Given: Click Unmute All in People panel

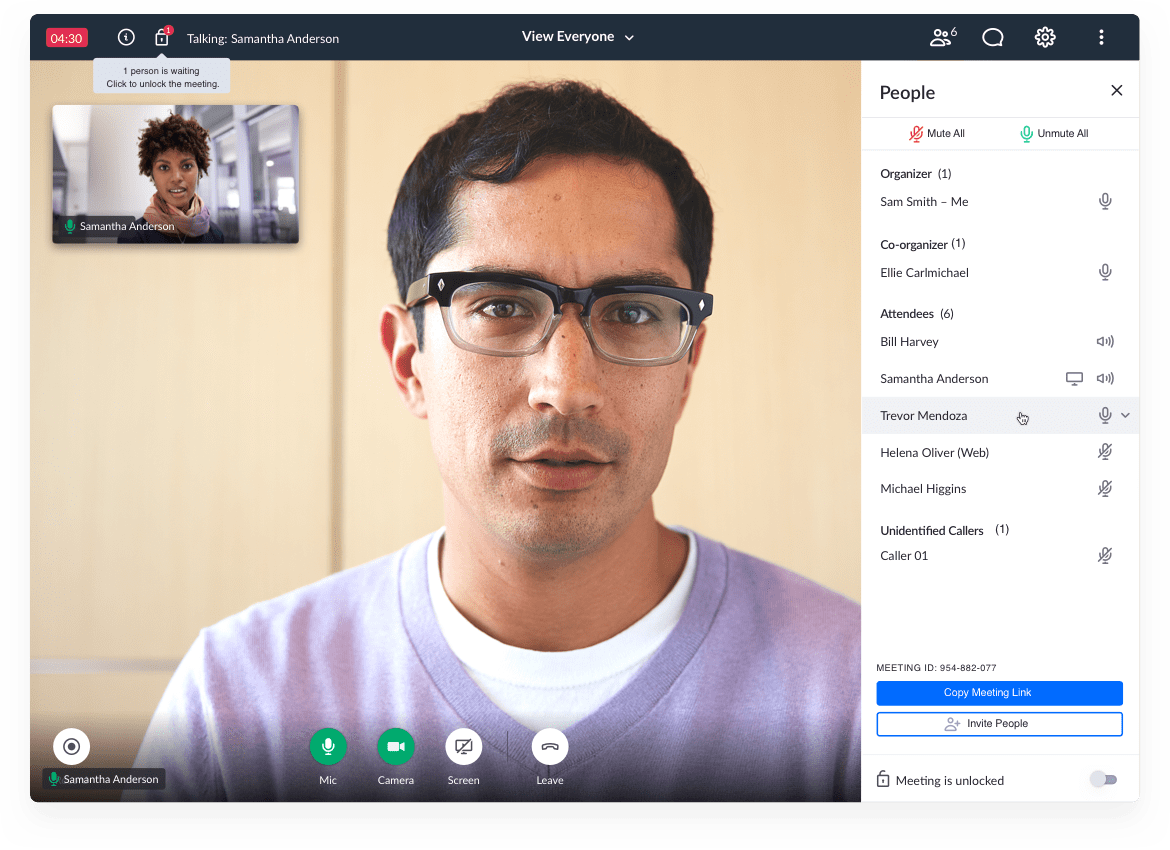Looking at the screenshot, I should click(1053, 133).
